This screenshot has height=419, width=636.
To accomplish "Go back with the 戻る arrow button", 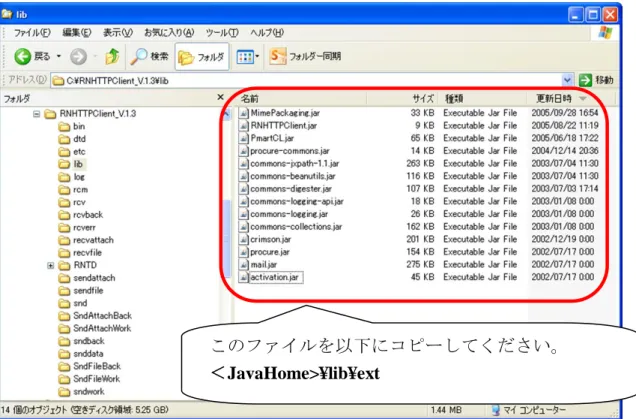I will (32, 56).
